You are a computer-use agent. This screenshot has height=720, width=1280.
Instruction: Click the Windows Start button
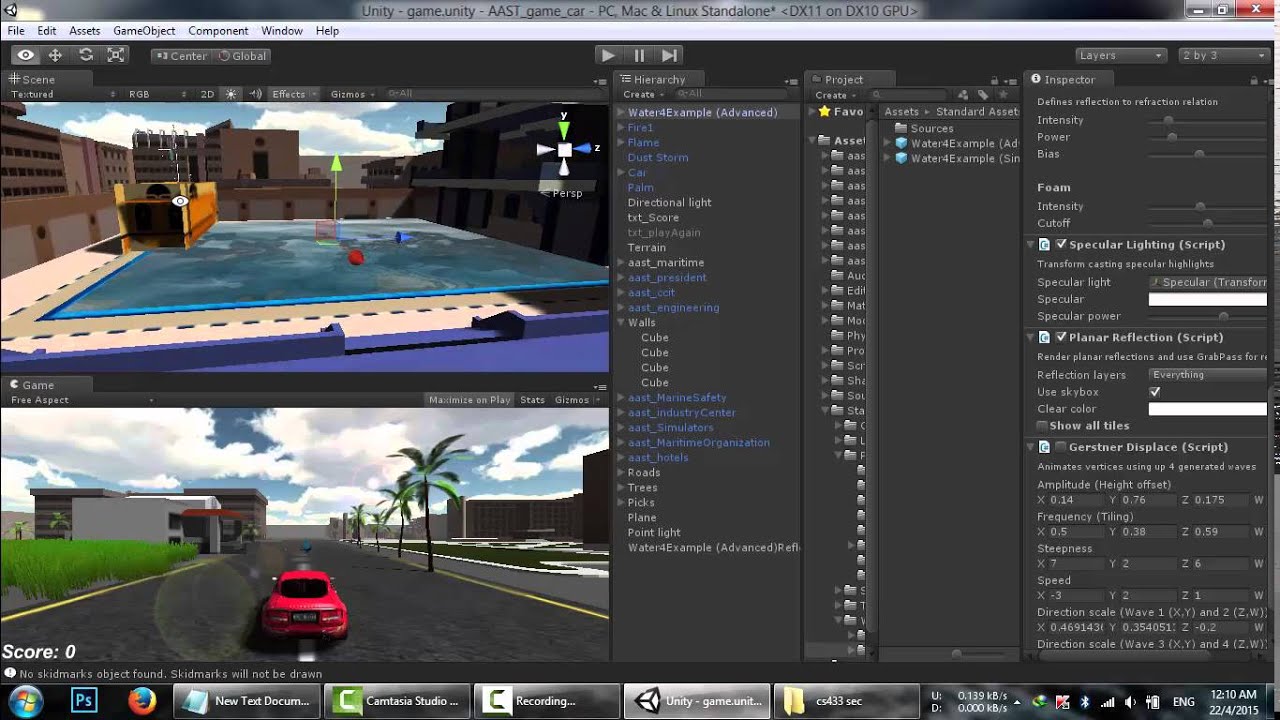26,701
